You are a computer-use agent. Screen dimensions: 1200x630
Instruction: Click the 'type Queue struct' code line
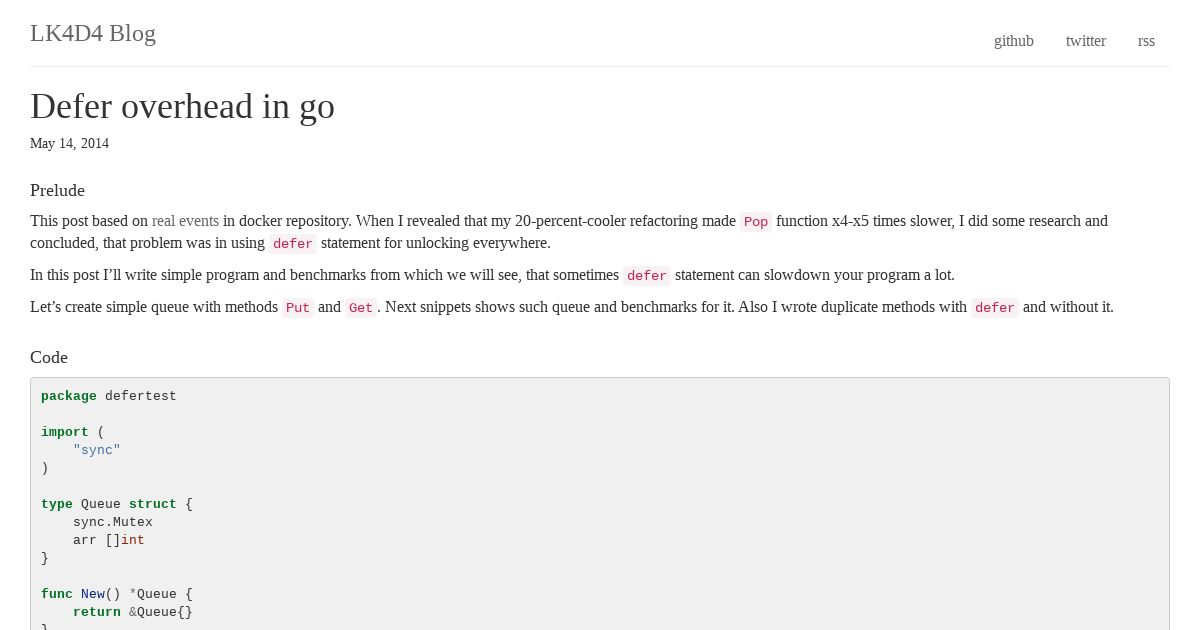117,504
